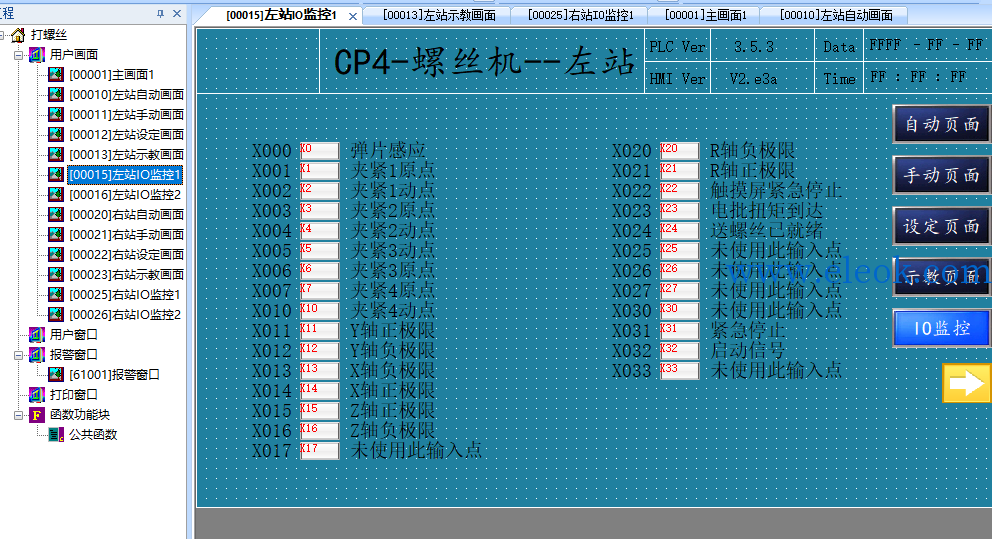Click the 自动页面 button
992x539 pixels.
click(x=942, y=124)
